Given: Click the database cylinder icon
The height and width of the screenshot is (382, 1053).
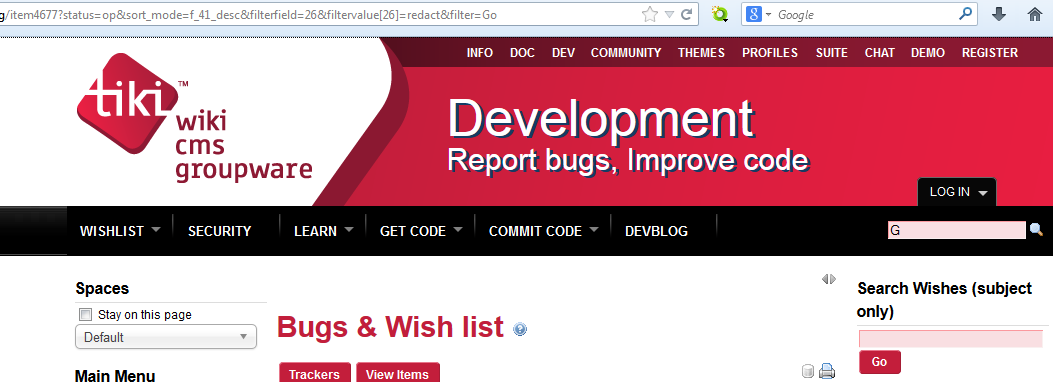Looking at the screenshot, I should click(x=809, y=371).
